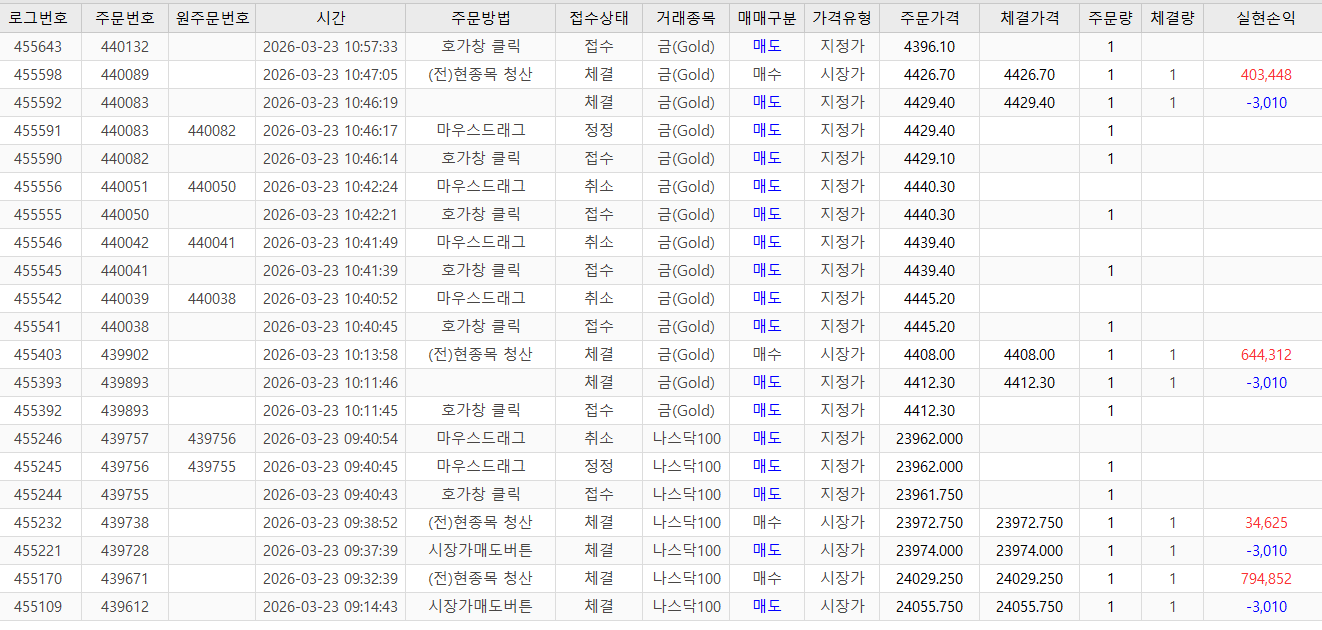Select order price 4396.10

click(x=929, y=47)
